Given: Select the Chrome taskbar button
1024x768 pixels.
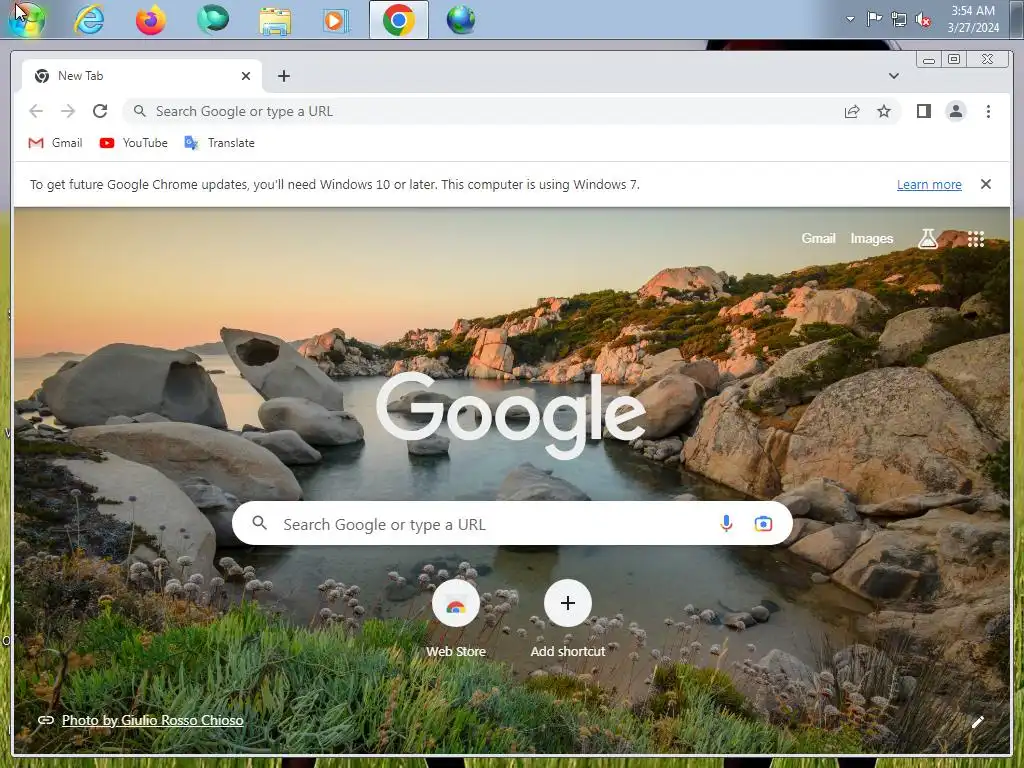Looking at the screenshot, I should pos(399,20).
